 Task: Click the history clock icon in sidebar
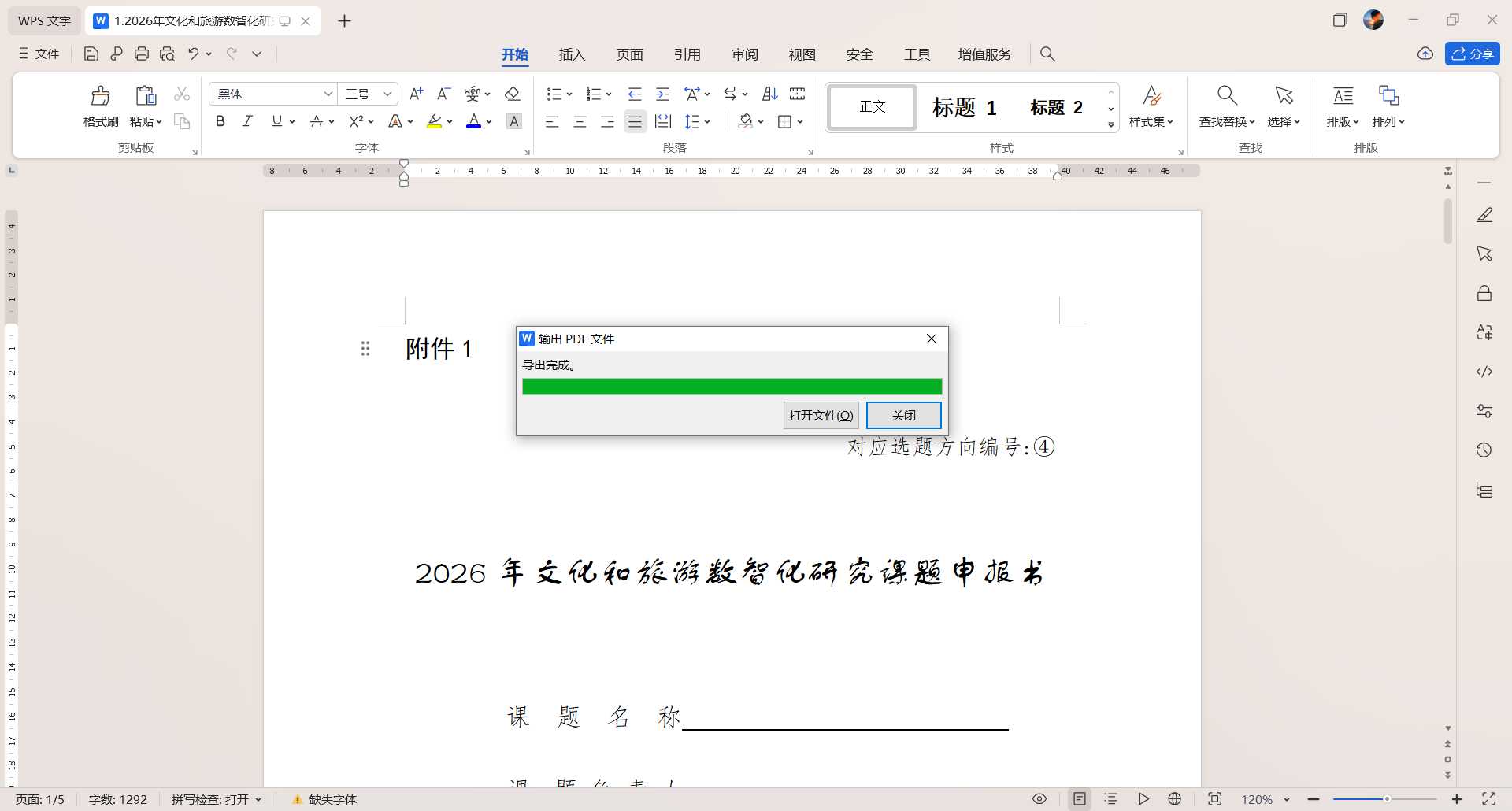[1484, 450]
